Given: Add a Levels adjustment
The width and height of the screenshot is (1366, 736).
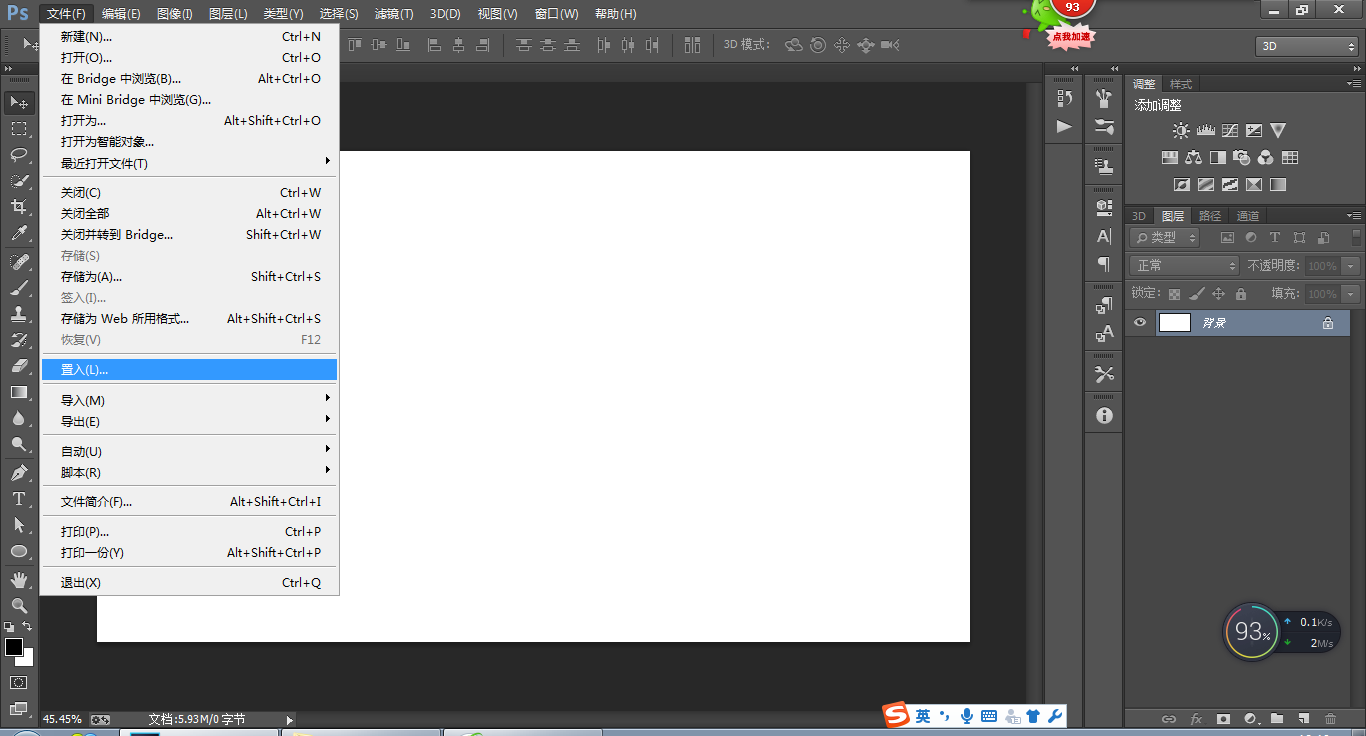Looking at the screenshot, I should [1205, 130].
